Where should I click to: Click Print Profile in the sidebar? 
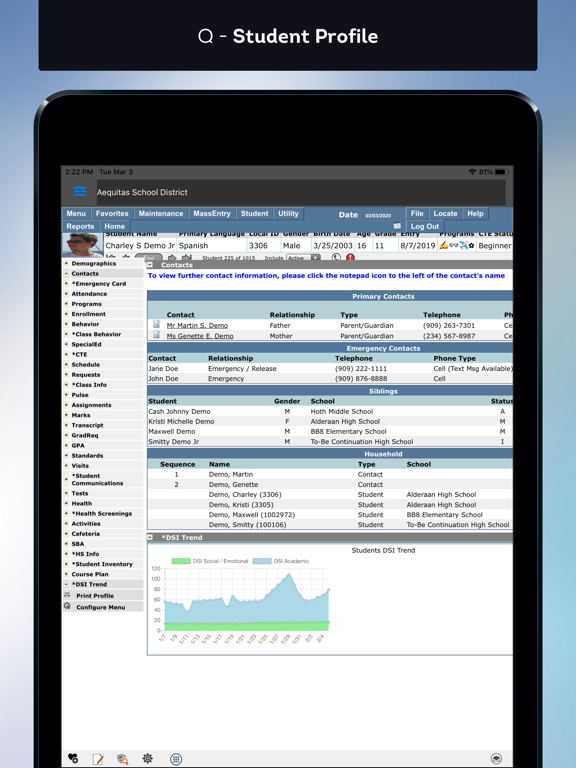pos(95,596)
